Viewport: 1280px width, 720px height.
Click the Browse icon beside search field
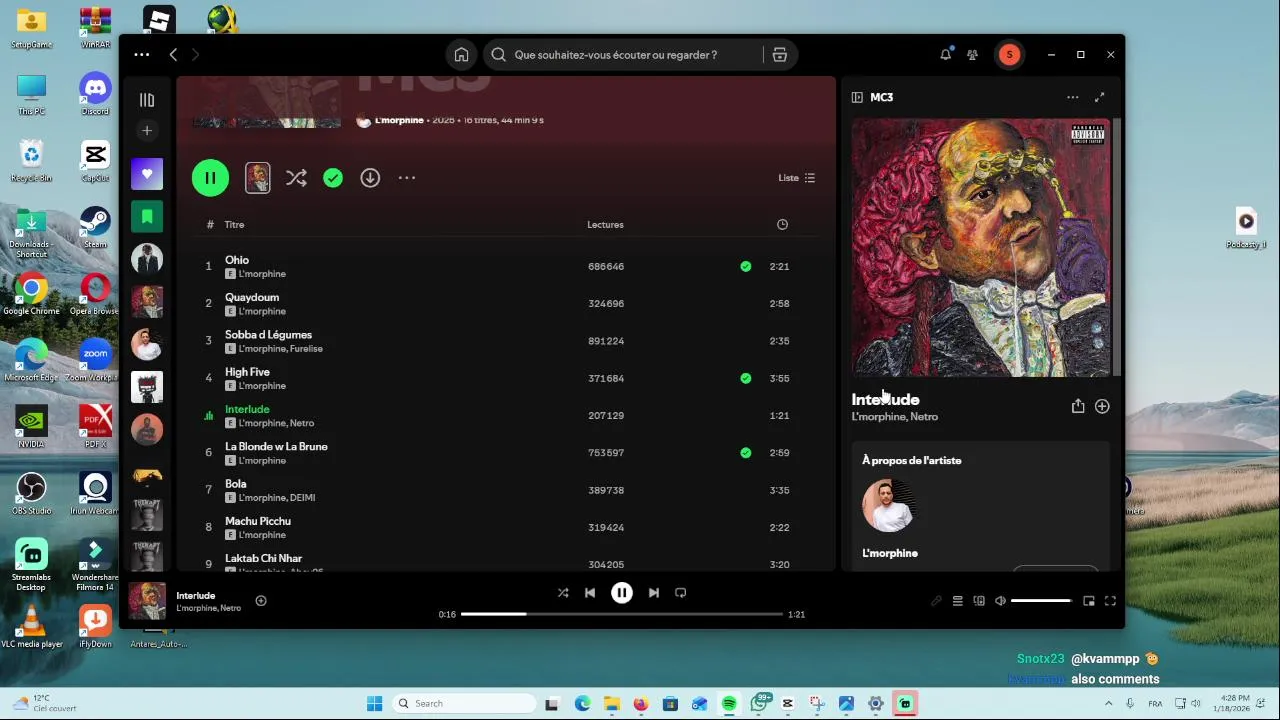point(780,55)
